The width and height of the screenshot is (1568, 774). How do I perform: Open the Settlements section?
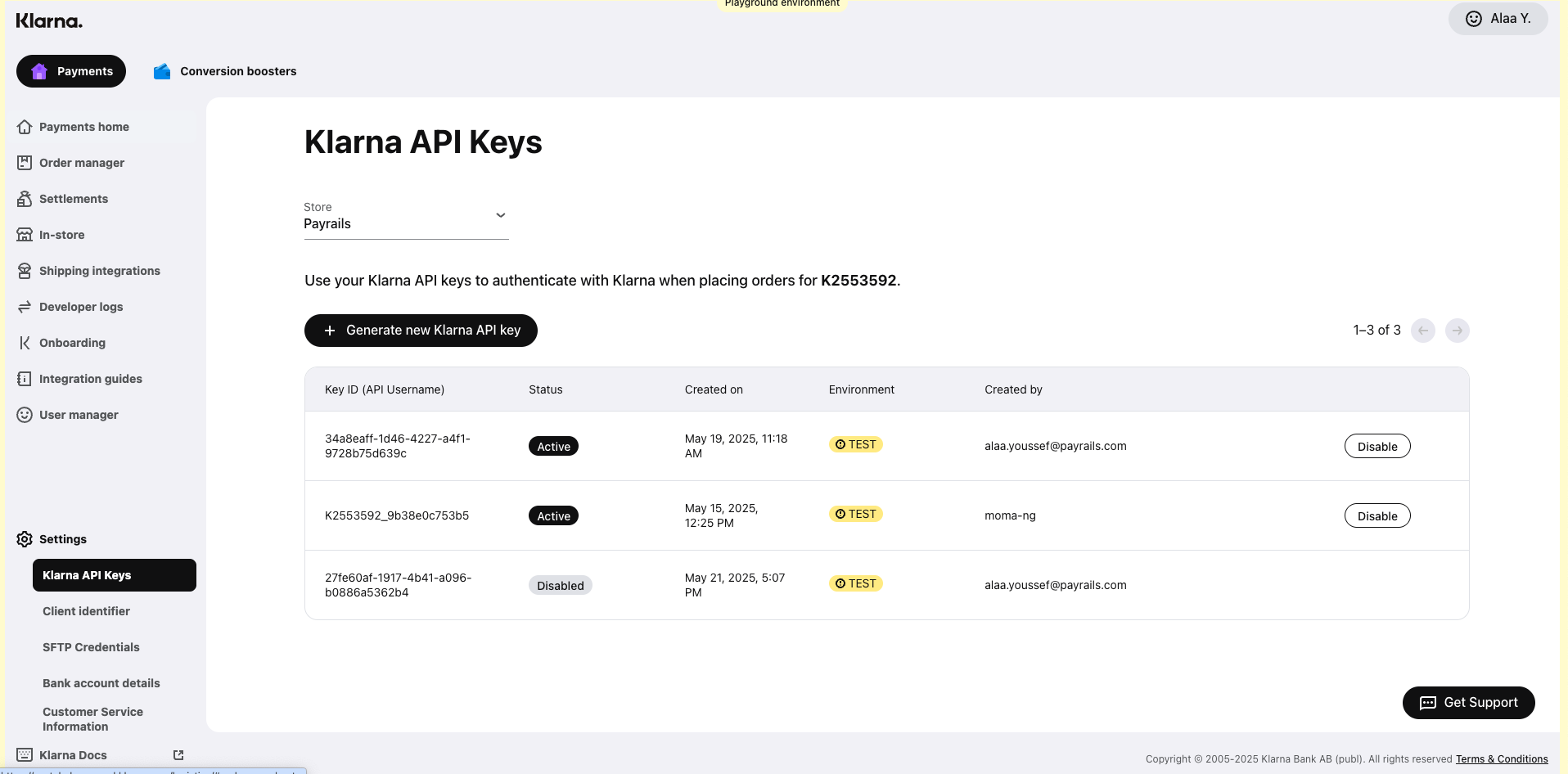point(73,199)
